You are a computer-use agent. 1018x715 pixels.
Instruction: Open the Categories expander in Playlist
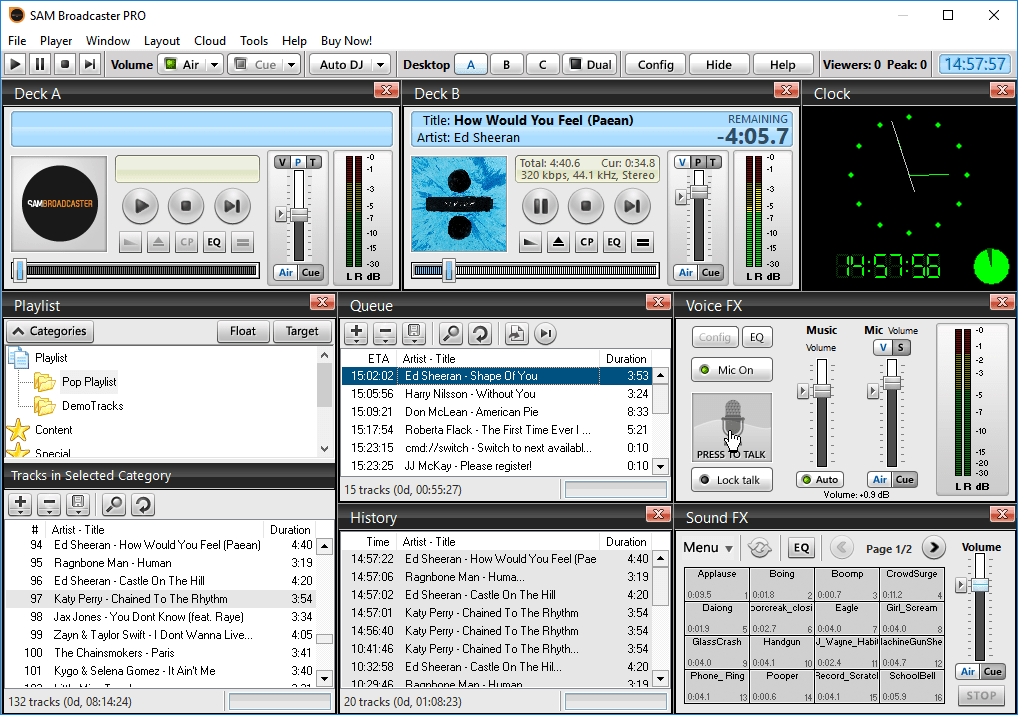[x=50, y=331]
